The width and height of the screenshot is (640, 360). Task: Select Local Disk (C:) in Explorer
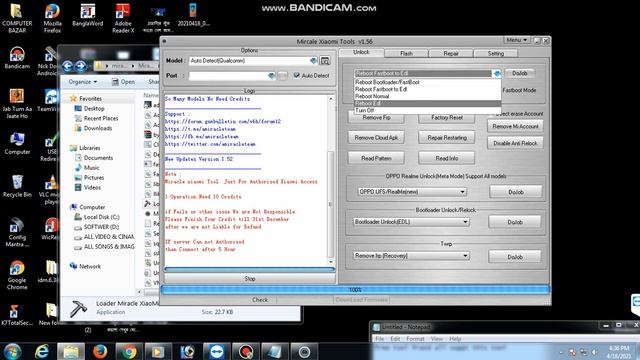tap(102, 217)
